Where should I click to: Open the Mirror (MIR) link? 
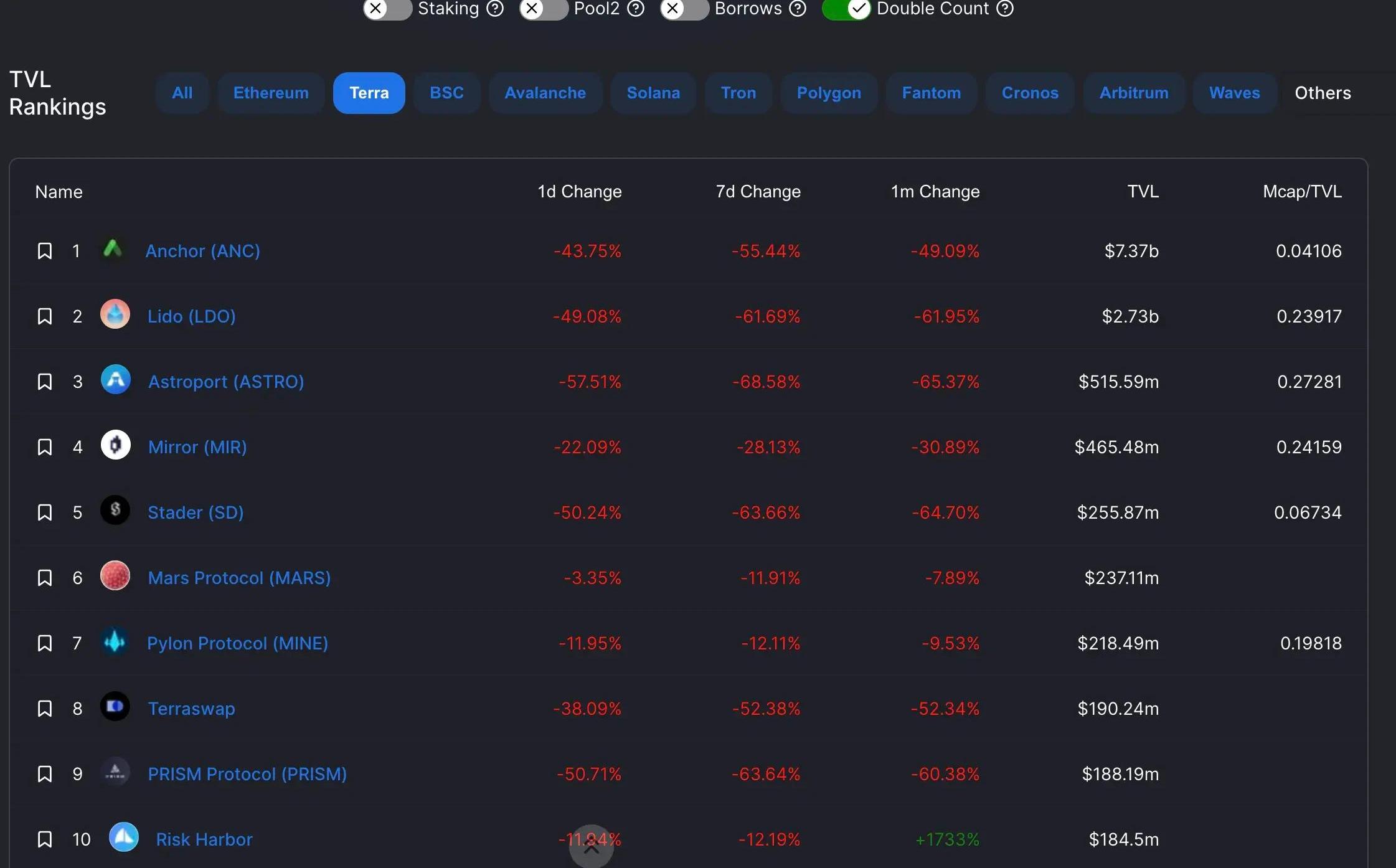(197, 447)
